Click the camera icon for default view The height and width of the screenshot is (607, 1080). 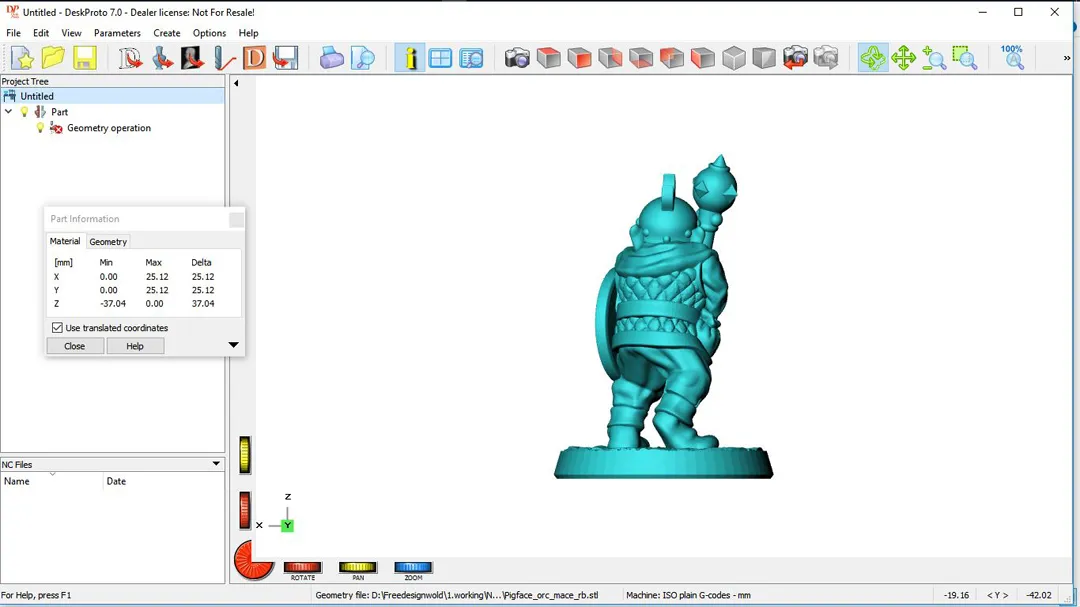517,58
